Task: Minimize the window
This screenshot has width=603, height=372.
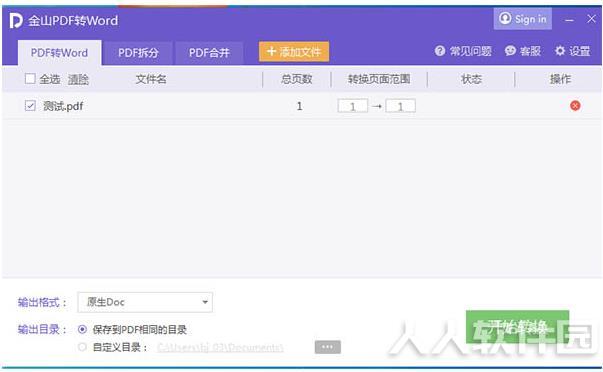Action: [570, 19]
